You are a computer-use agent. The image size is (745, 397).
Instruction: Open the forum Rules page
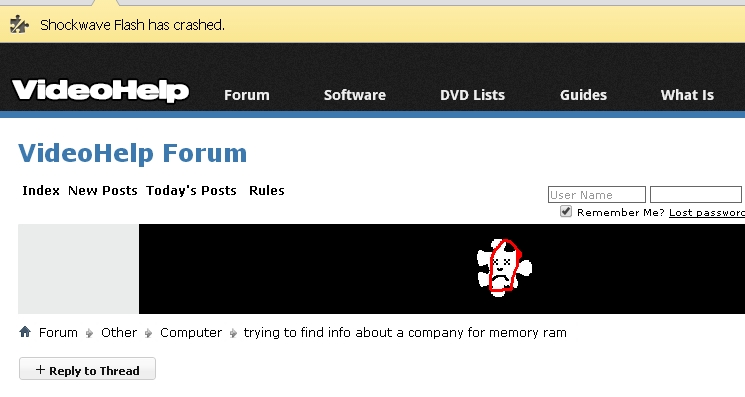pyautogui.click(x=267, y=190)
